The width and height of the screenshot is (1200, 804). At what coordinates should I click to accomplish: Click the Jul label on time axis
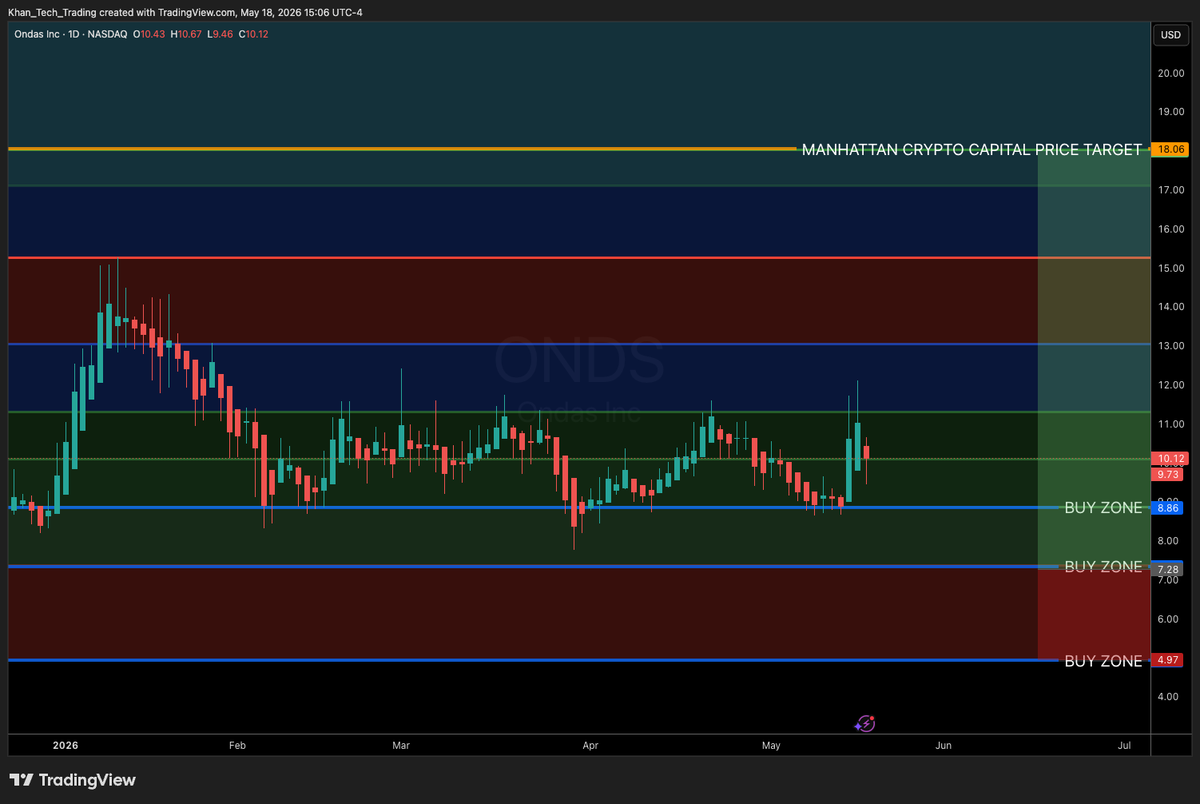(x=1124, y=745)
